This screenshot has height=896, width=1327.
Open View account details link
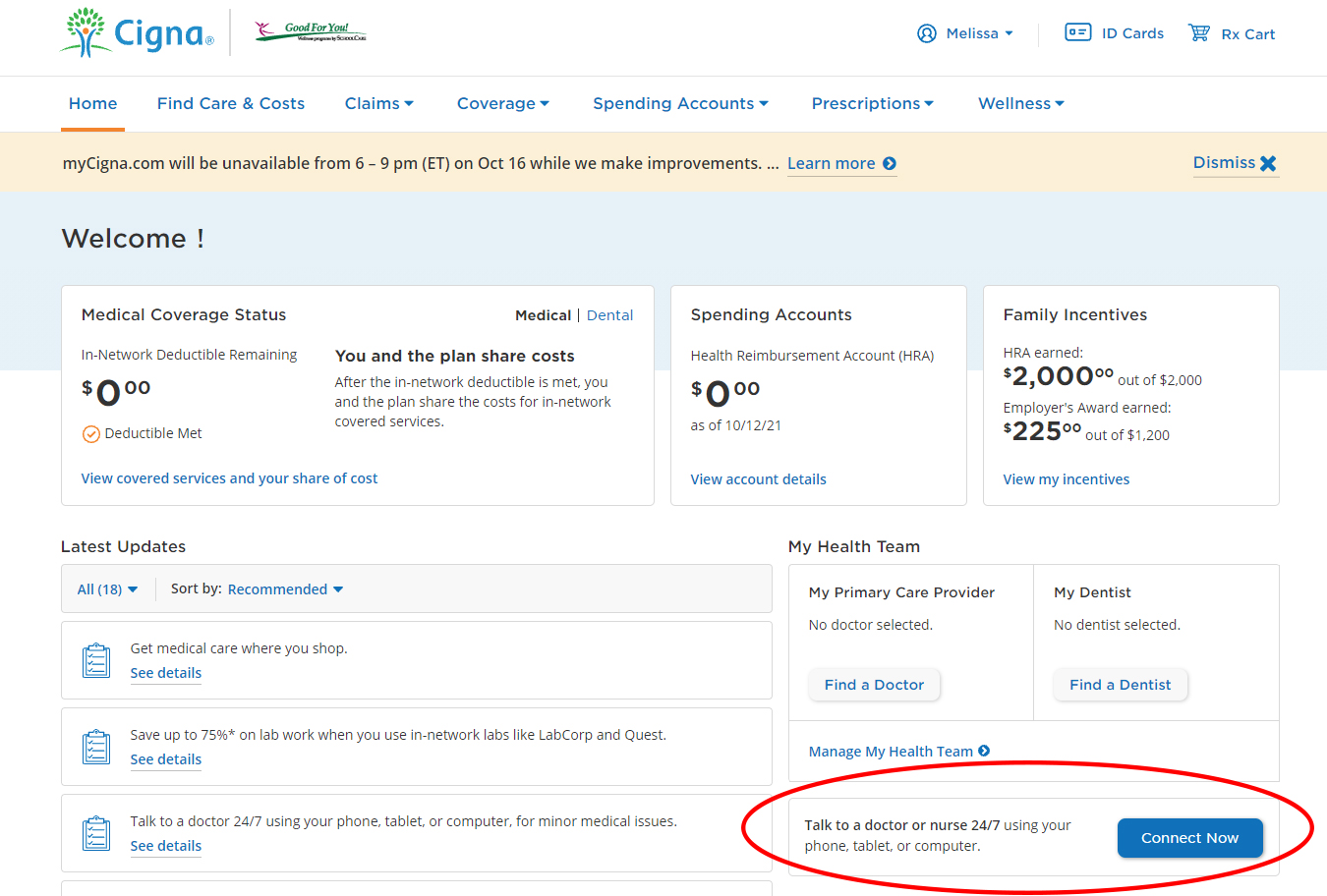(x=758, y=479)
